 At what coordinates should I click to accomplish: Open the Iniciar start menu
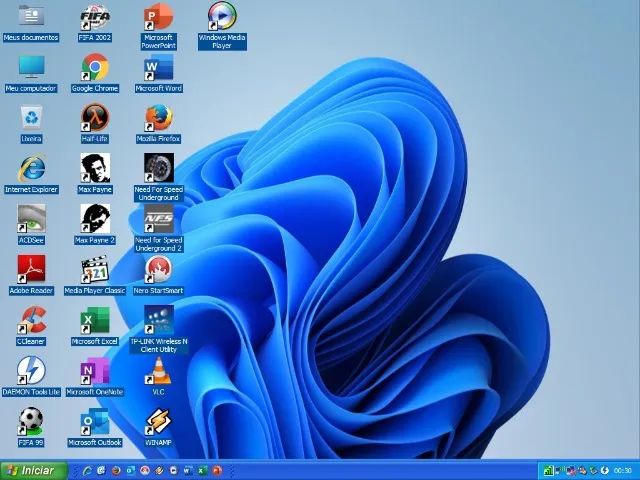33,471
